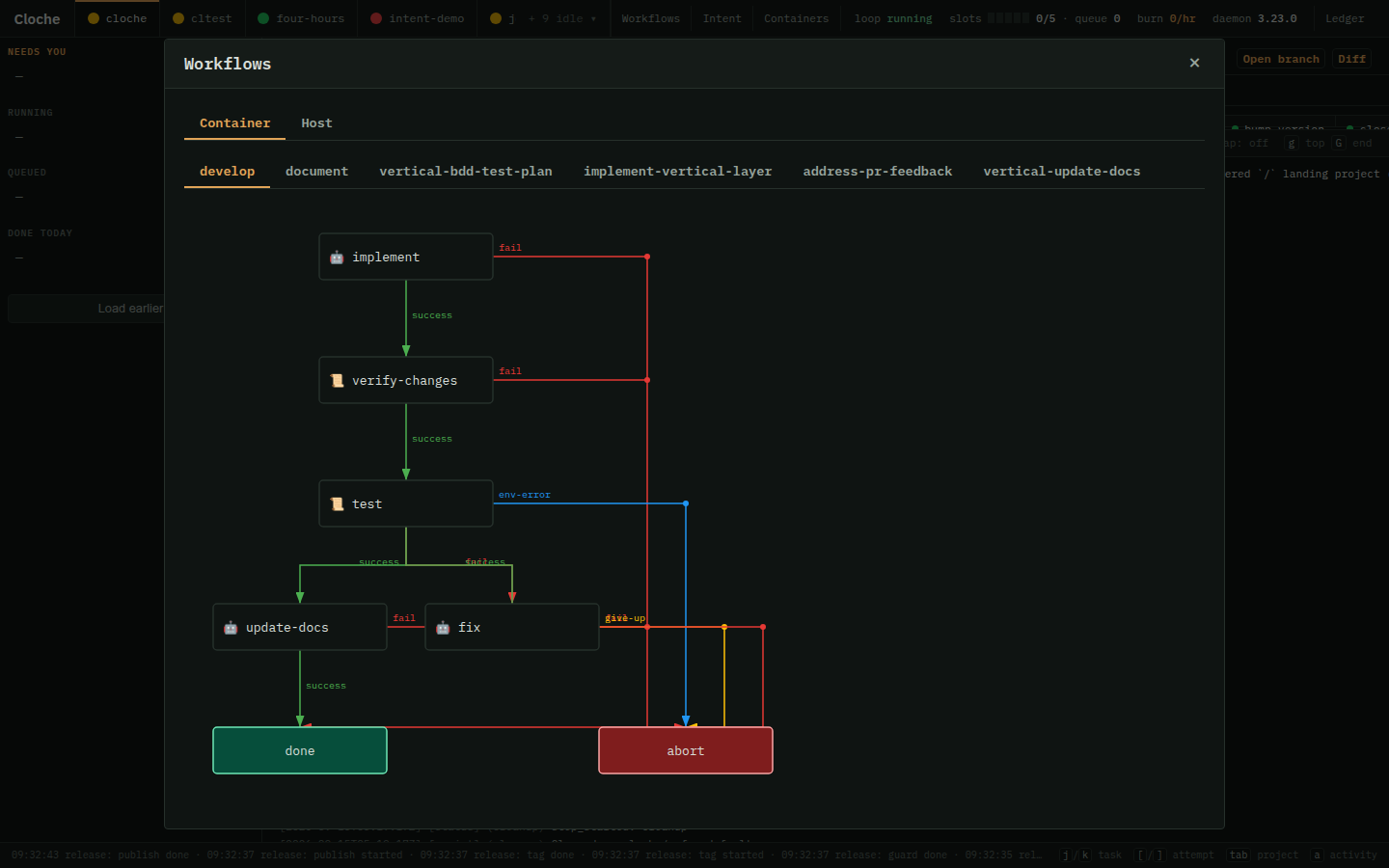Click the 'loop running' status in top bar
This screenshot has height=868, width=1389.
pos(893,18)
